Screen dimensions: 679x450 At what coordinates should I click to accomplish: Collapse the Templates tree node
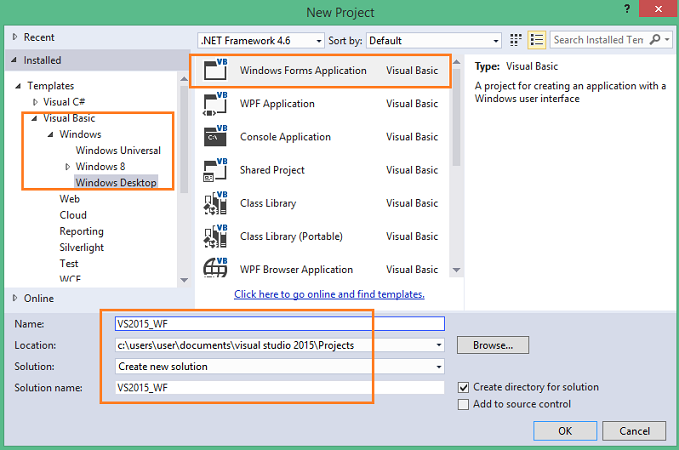click(18, 86)
